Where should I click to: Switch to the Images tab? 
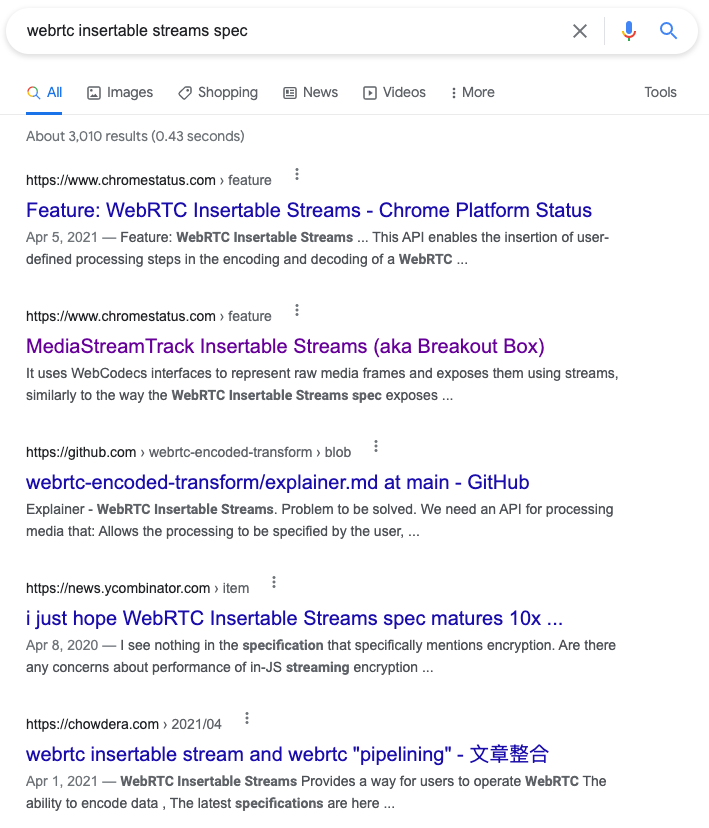point(120,93)
